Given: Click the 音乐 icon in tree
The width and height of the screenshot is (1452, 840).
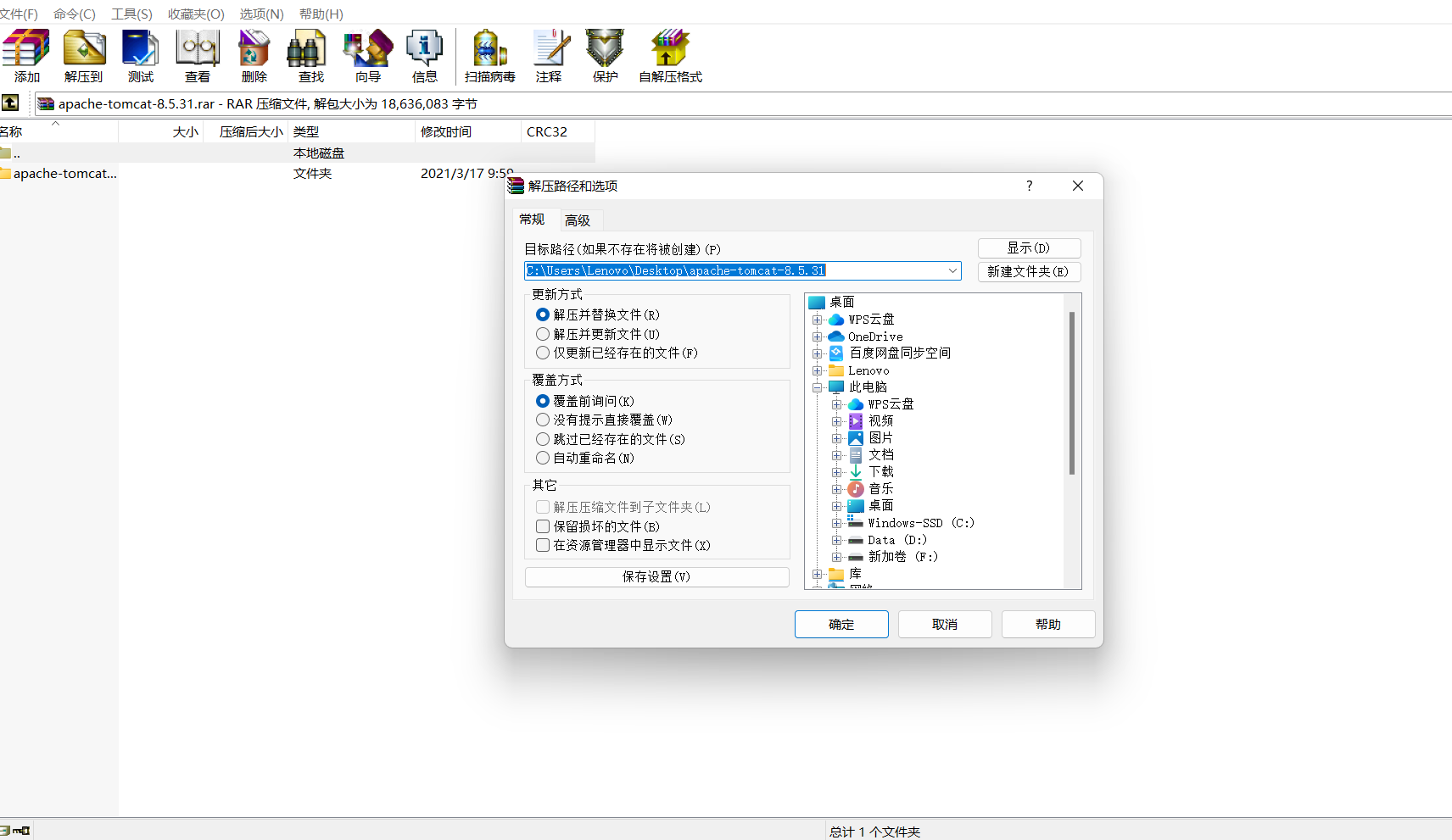Looking at the screenshot, I should pos(856,489).
